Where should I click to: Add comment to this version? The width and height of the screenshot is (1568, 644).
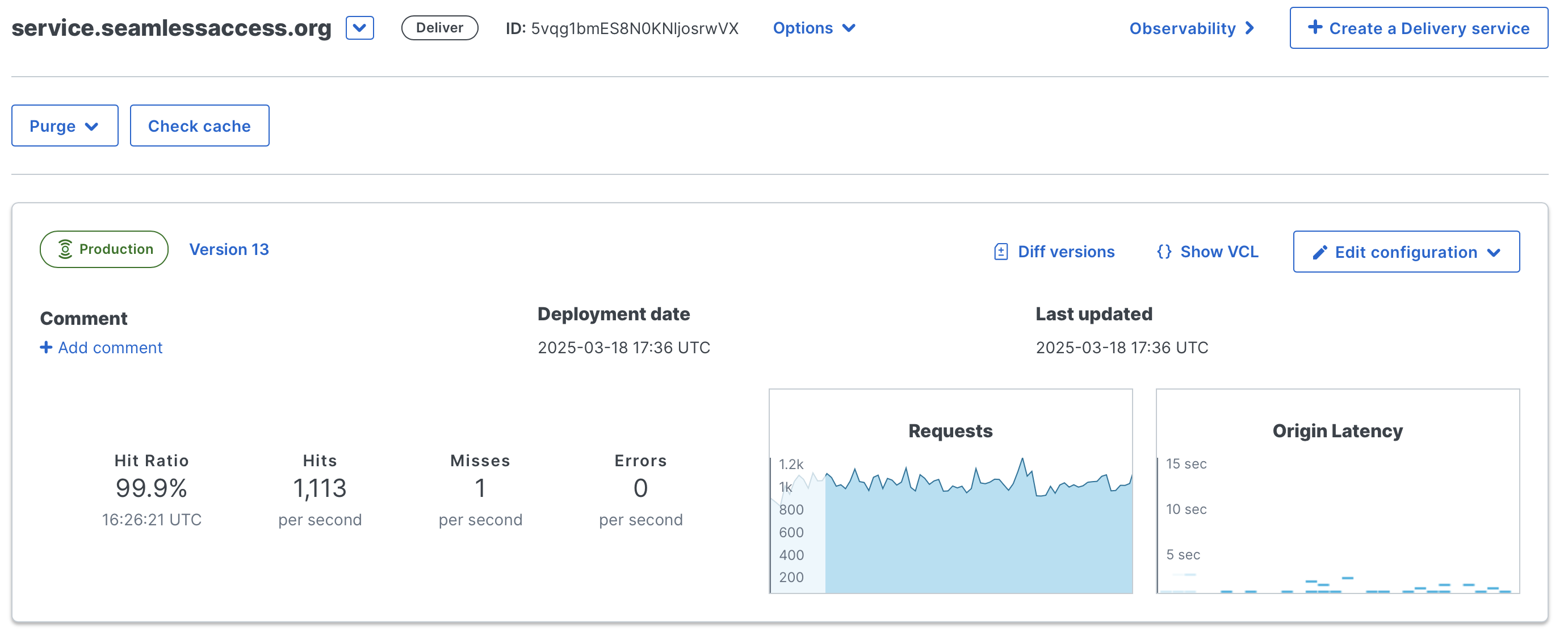pyautogui.click(x=110, y=348)
